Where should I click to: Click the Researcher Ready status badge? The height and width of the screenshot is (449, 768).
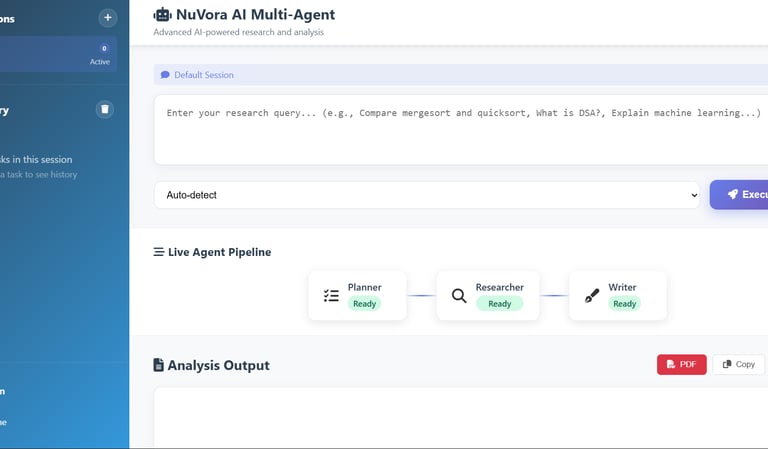point(500,304)
